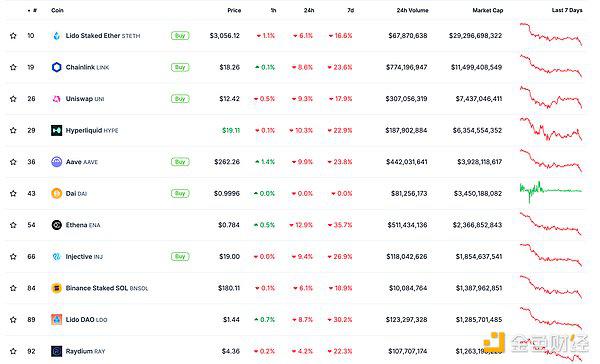The height and width of the screenshot is (364, 600).
Task: Toggle favorite star for Lido Staked Ether
Action: tap(13, 36)
